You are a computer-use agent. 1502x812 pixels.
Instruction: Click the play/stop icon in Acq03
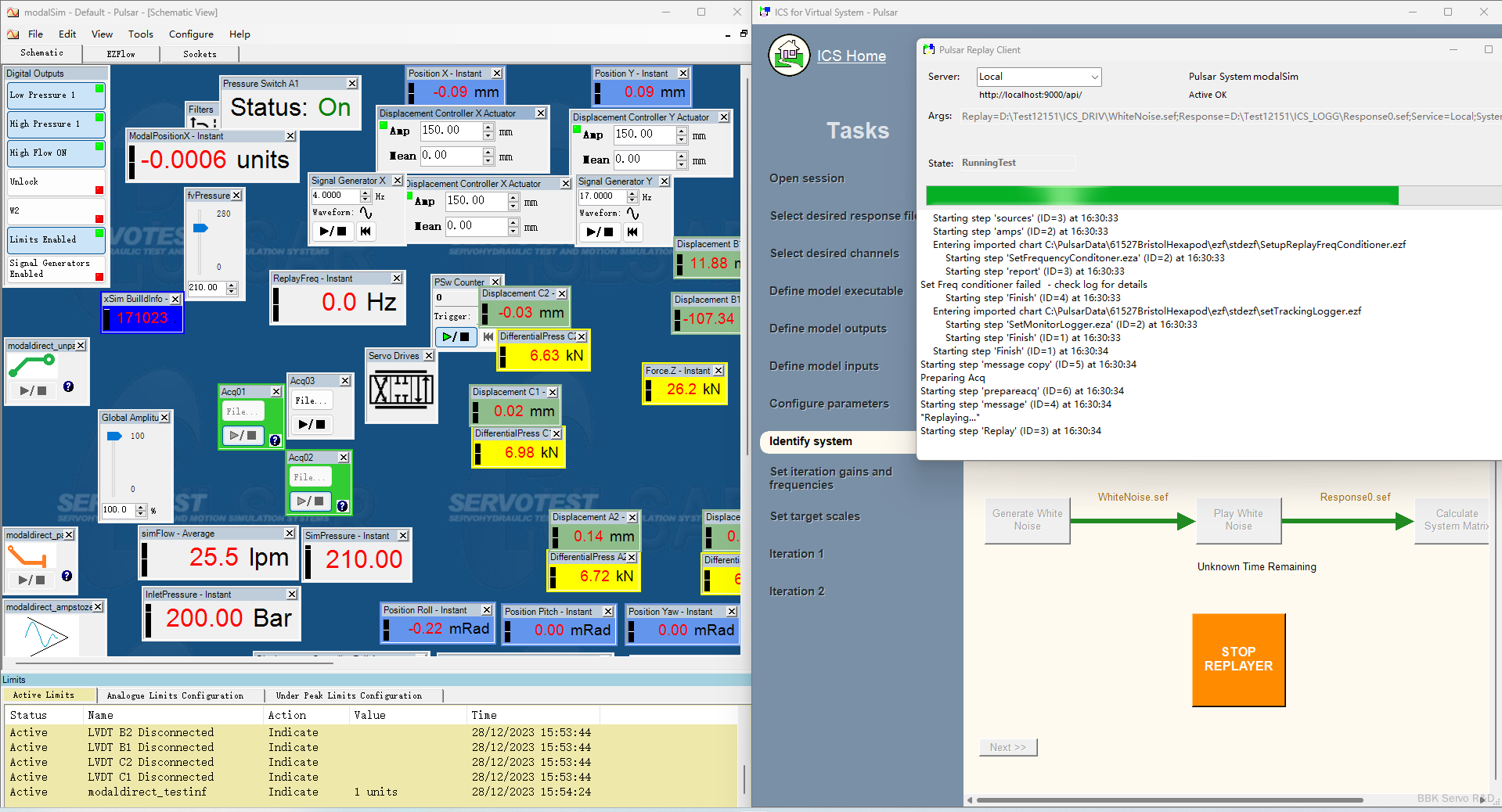312,425
